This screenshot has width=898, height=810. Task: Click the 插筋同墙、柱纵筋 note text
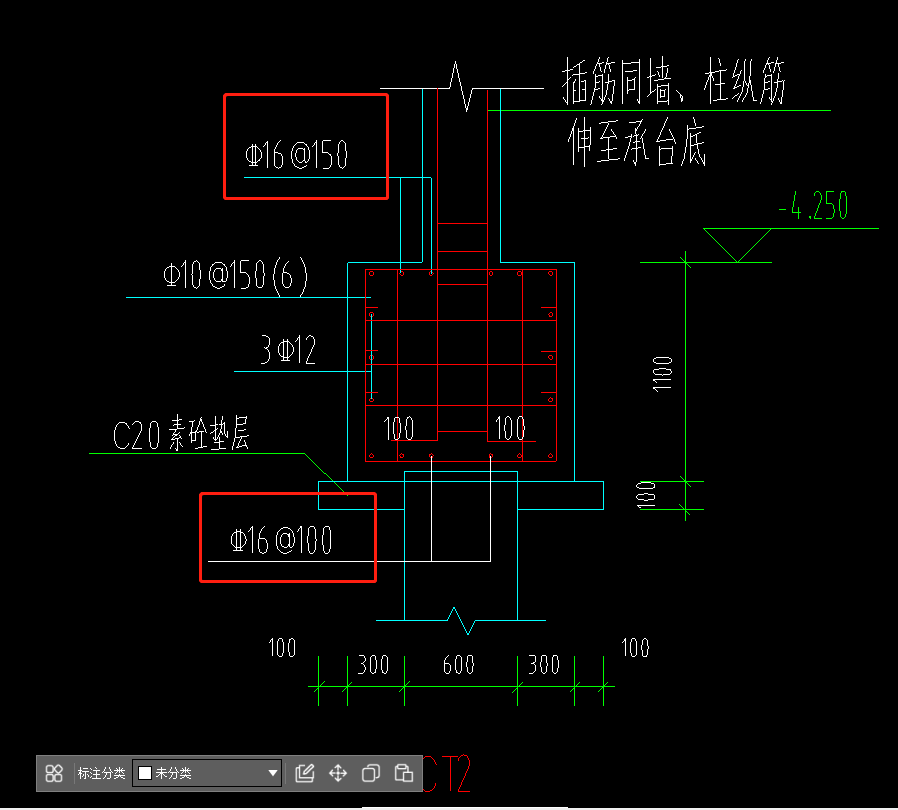[x=673, y=81]
